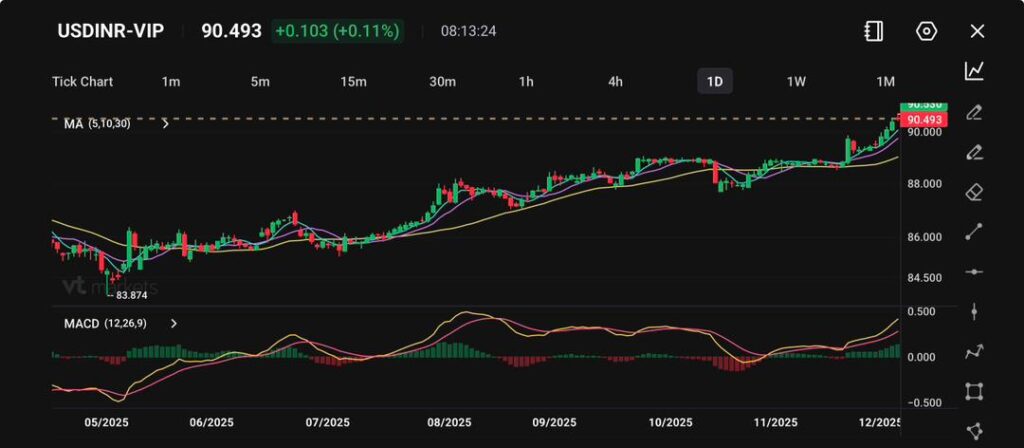Expand the MACD (12,26,9) indicator settings

174,324
